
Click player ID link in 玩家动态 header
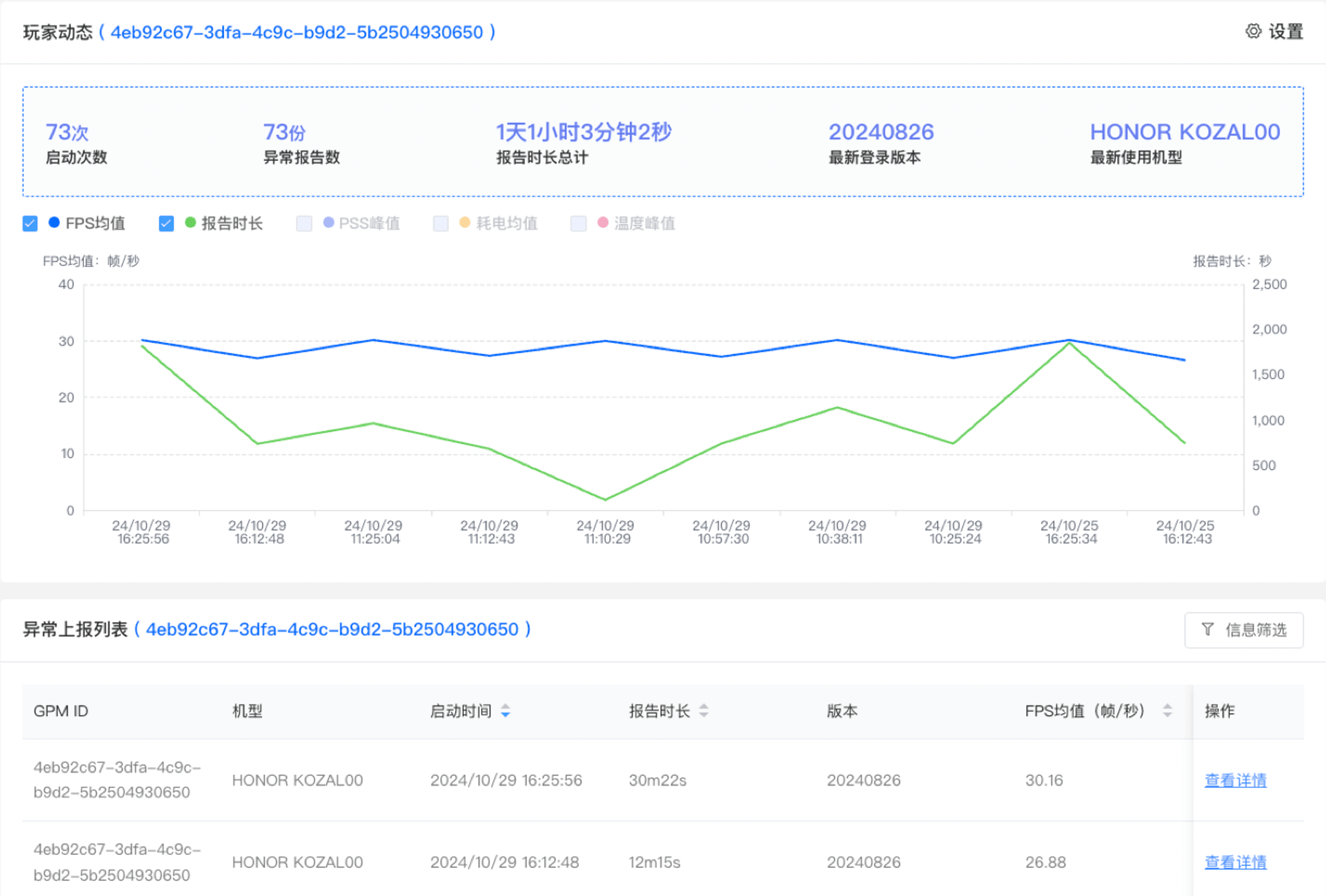pyautogui.click(x=297, y=32)
